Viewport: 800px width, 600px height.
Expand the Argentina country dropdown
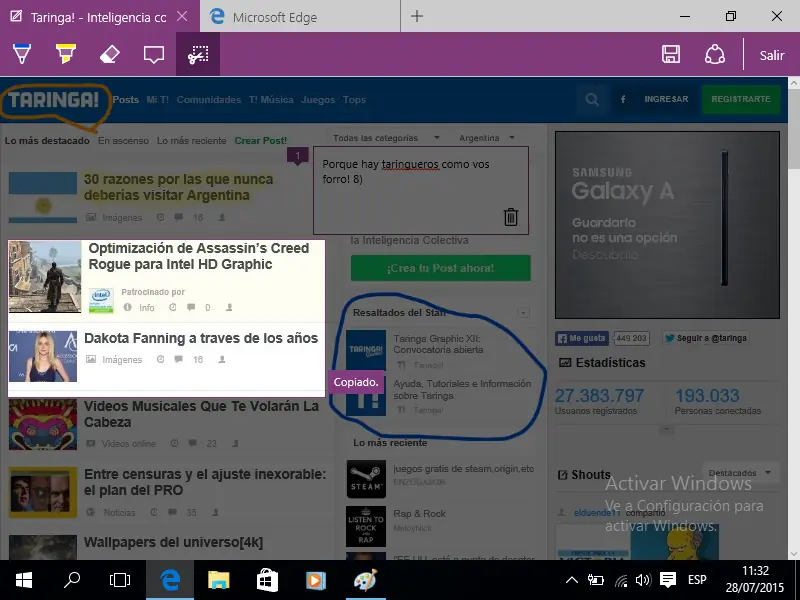(x=487, y=138)
